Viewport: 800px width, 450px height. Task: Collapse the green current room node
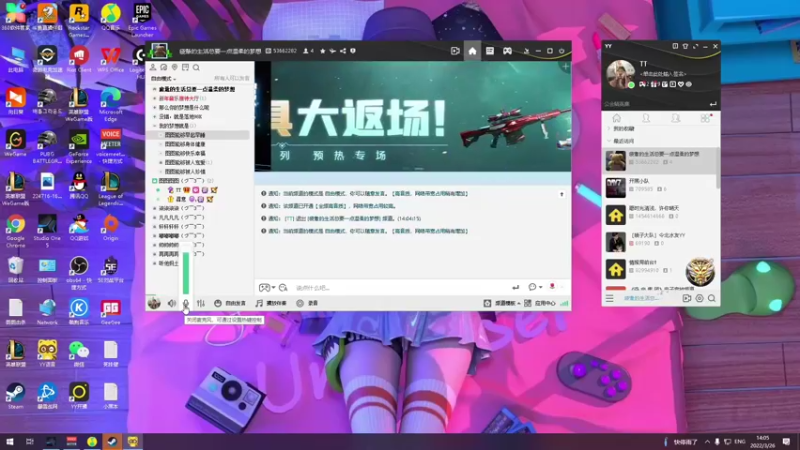pos(155,181)
